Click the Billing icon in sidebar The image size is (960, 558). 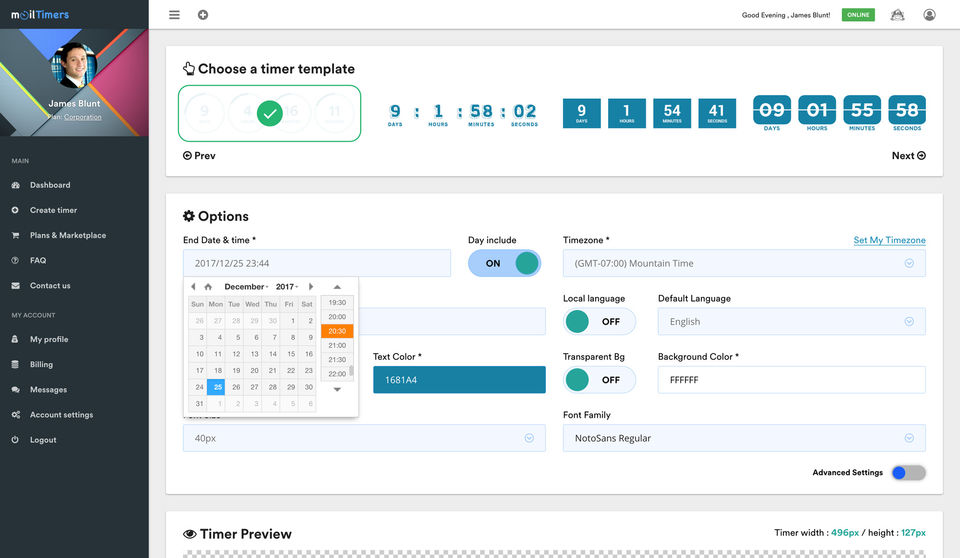pyautogui.click(x=15, y=364)
